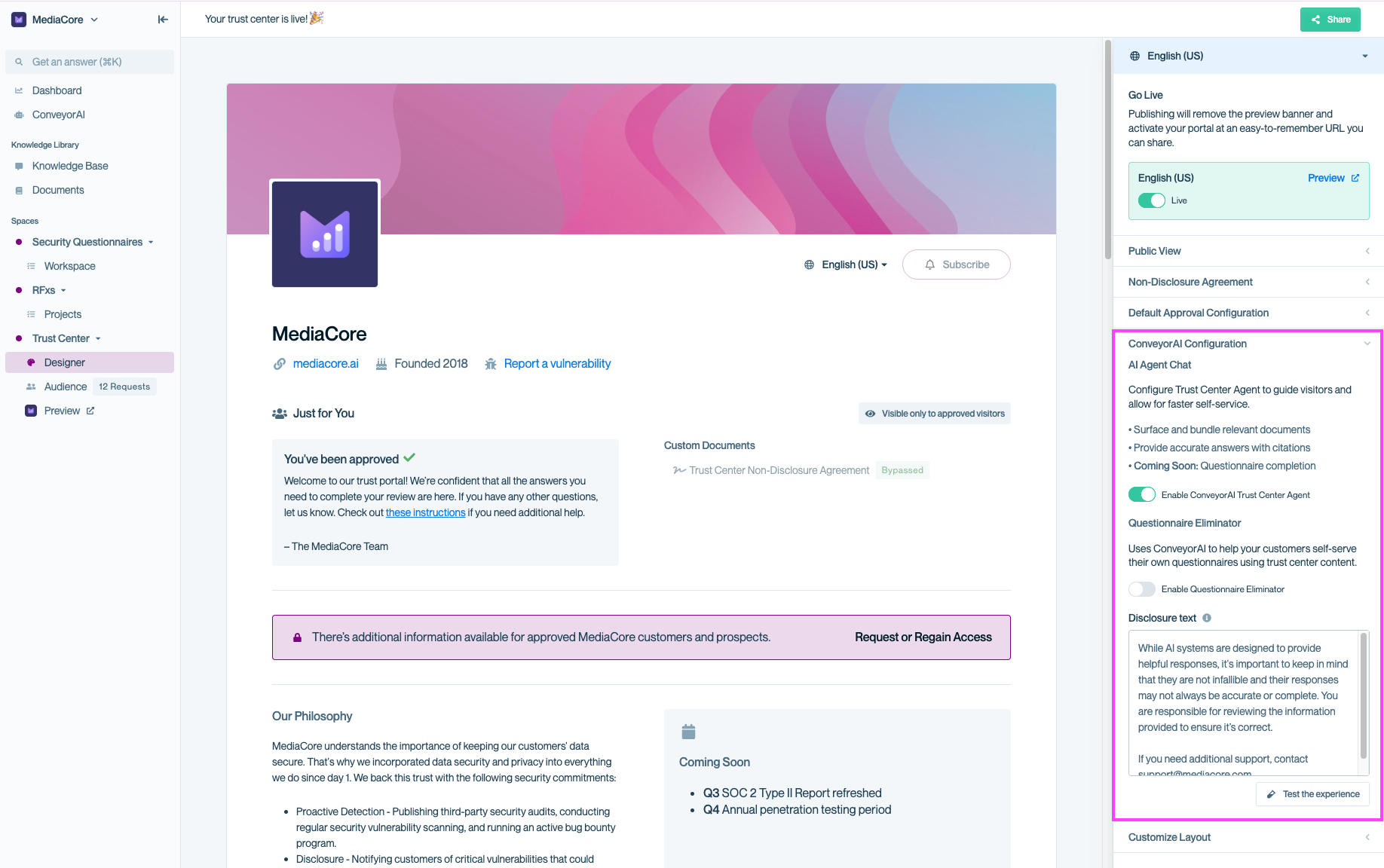Expand the Public View section
The height and width of the screenshot is (868, 1384).
tap(1248, 251)
